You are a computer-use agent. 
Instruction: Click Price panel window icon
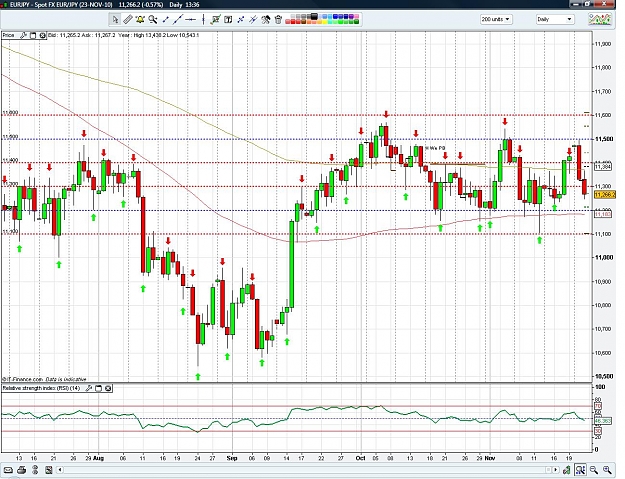[x=33, y=35]
